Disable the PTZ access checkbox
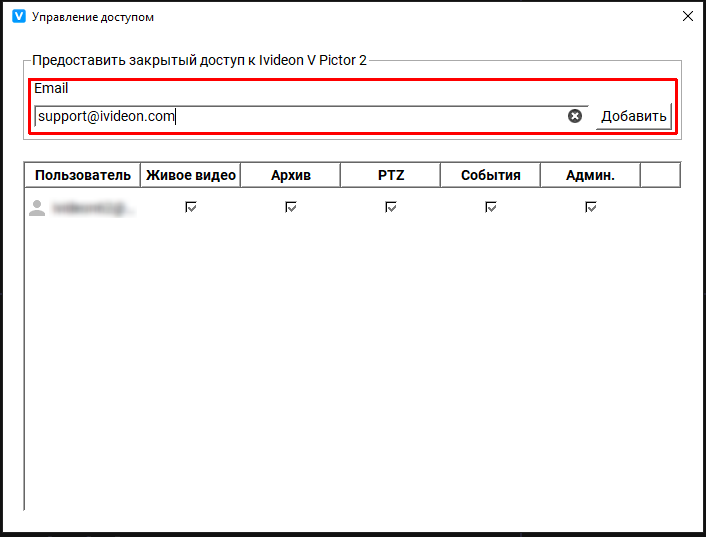706x537 pixels. point(391,208)
